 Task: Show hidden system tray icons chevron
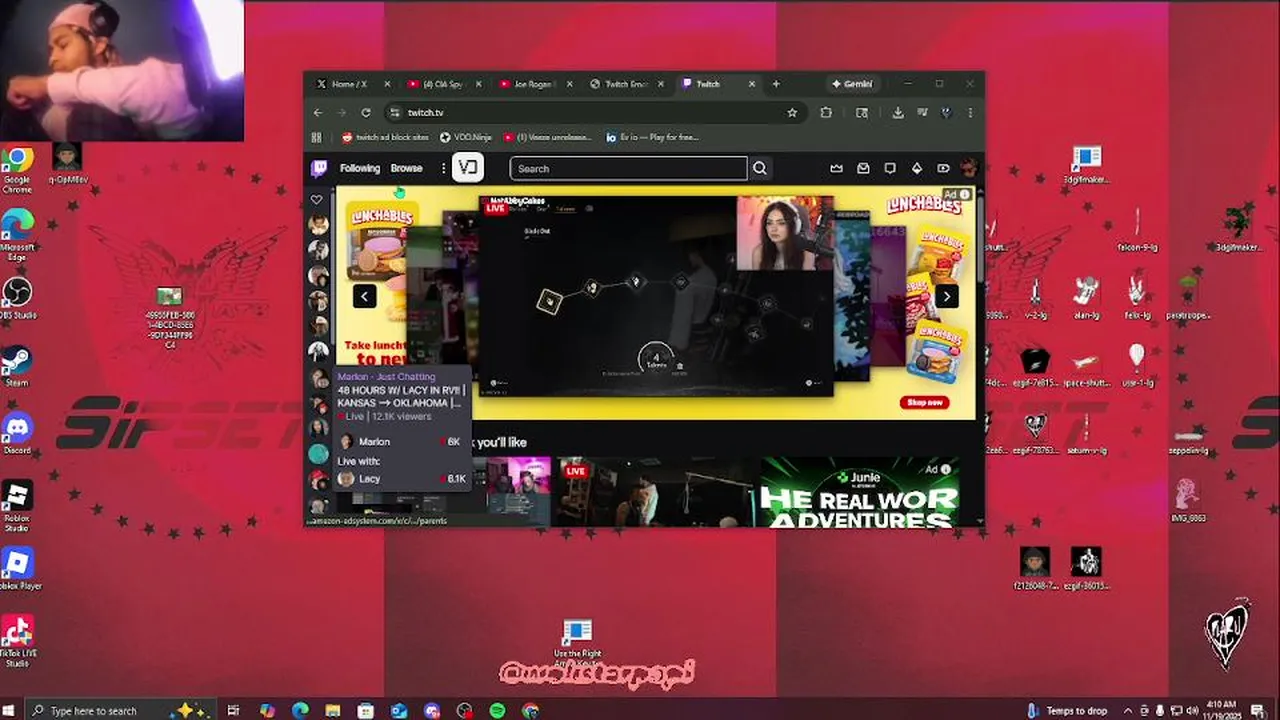tap(1129, 710)
